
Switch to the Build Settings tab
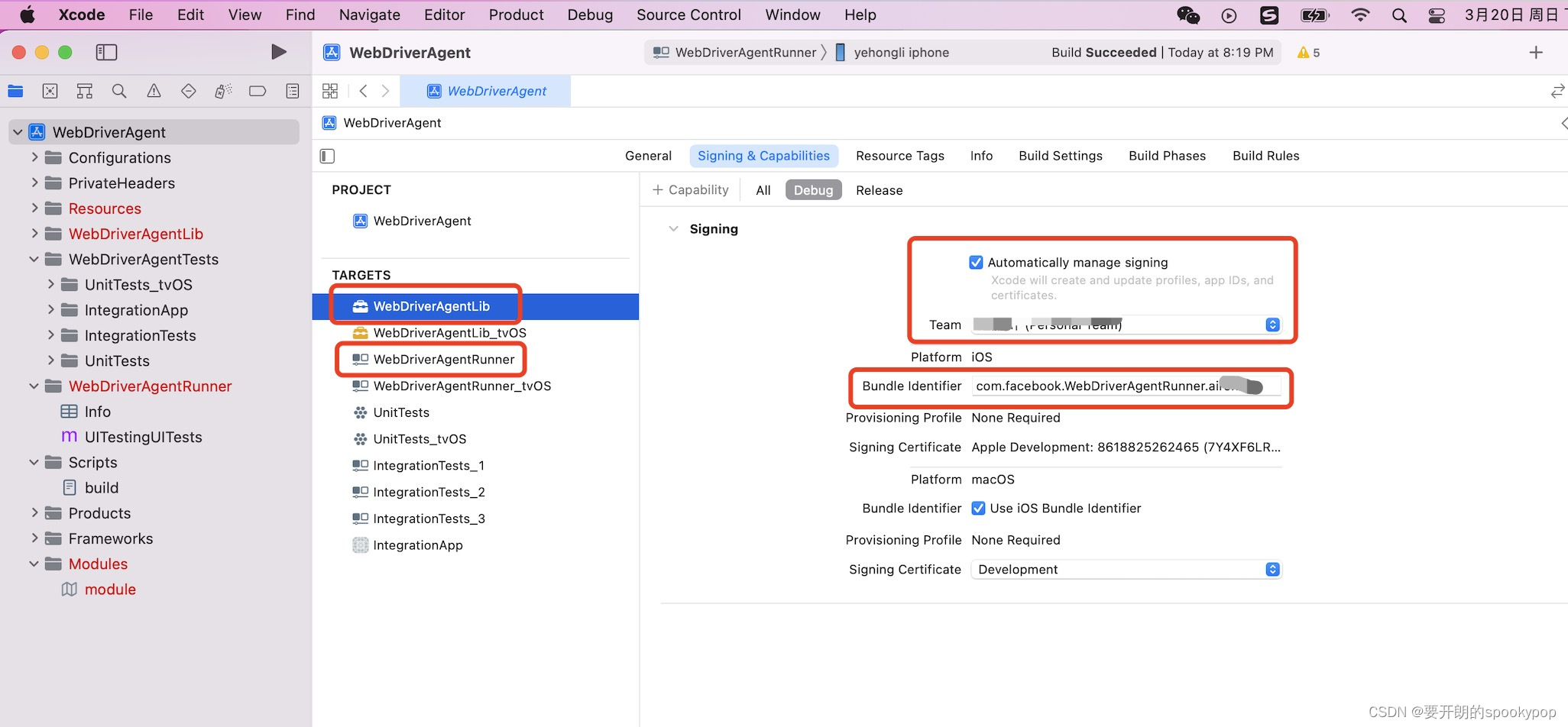pos(1061,156)
